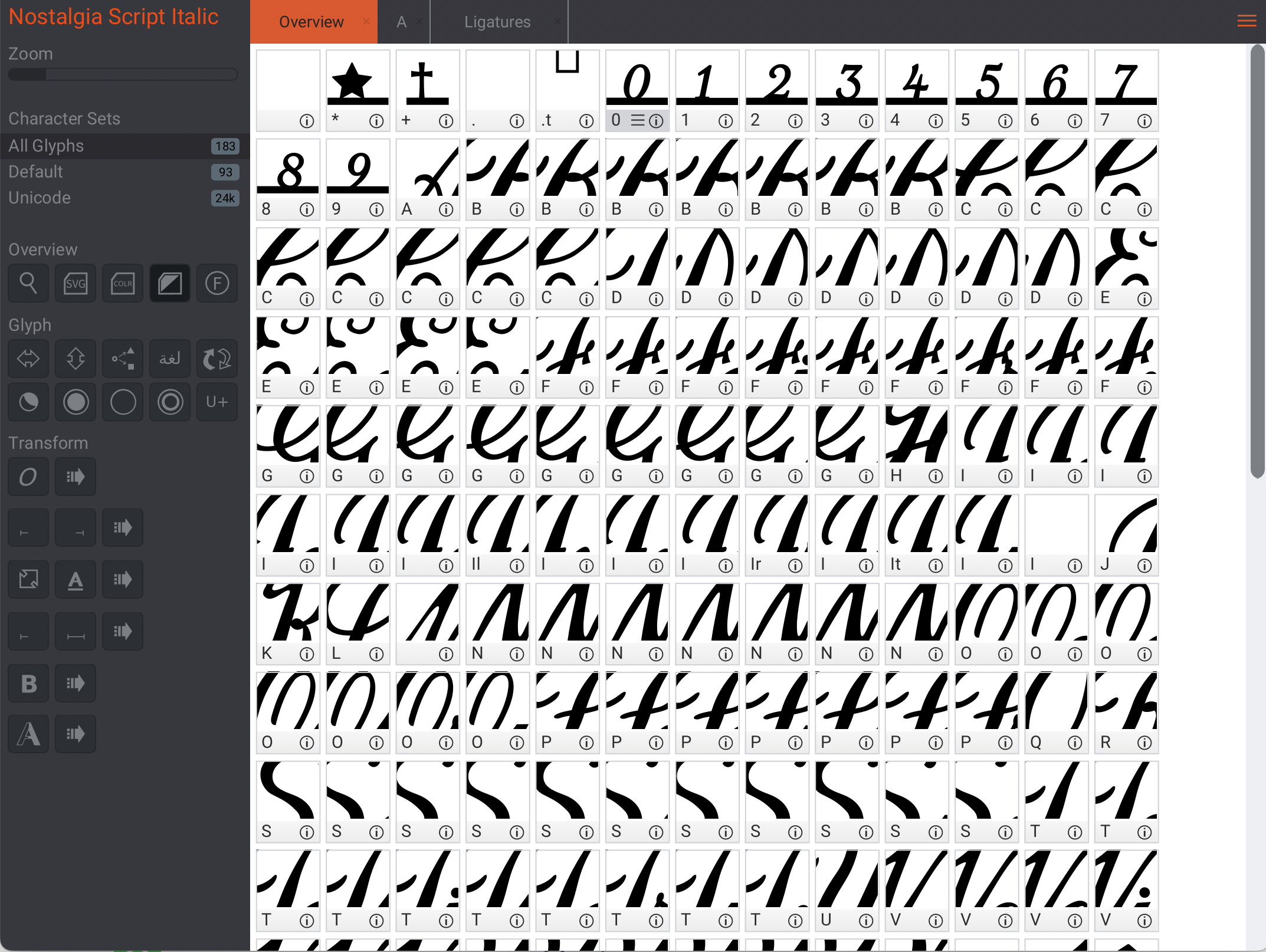
Task: Click the vertical arrows glyph icon
Action: tap(76, 358)
